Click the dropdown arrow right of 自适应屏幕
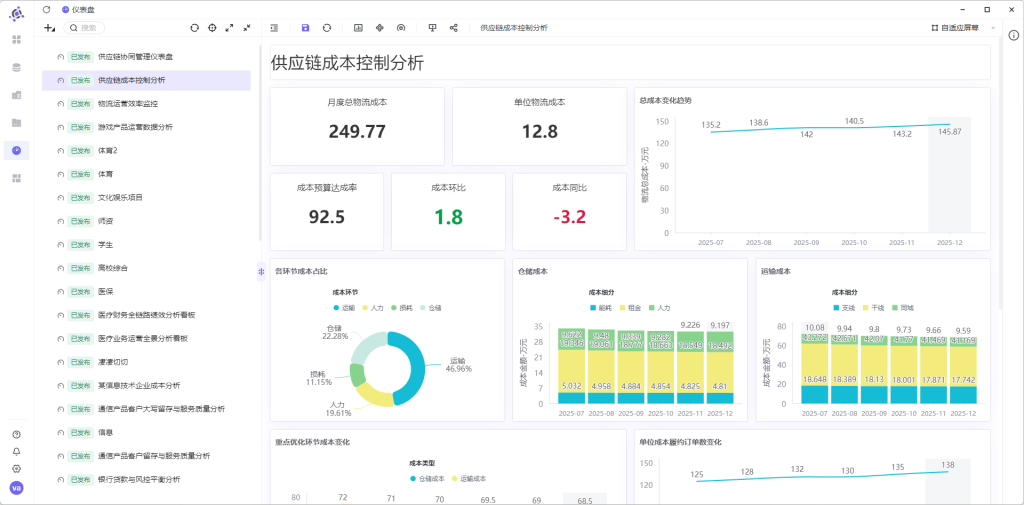The height and width of the screenshot is (505, 1024). click(x=993, y=28)
